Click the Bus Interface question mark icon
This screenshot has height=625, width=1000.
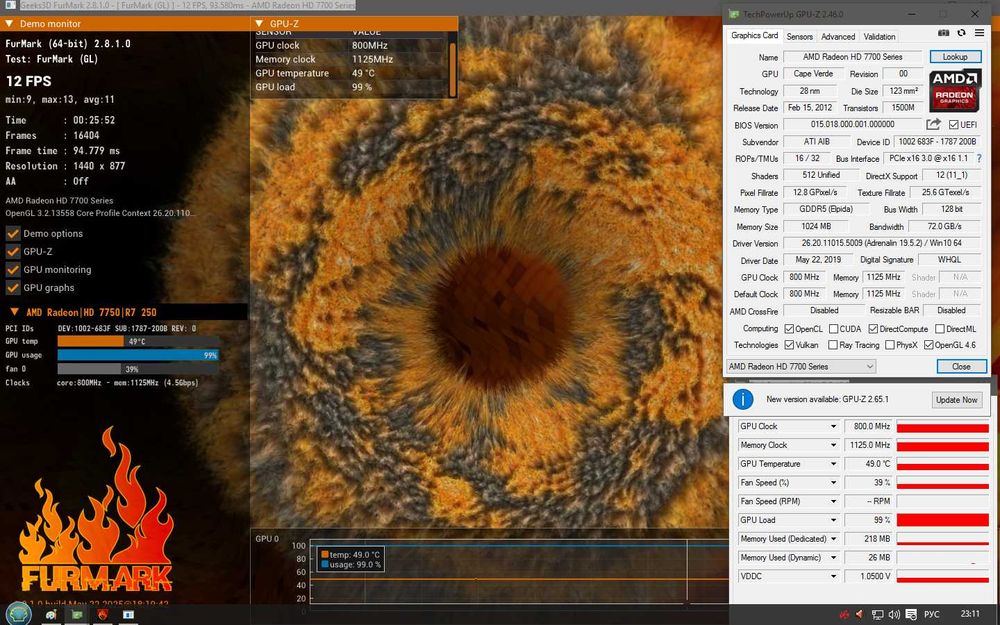point(978,159)
